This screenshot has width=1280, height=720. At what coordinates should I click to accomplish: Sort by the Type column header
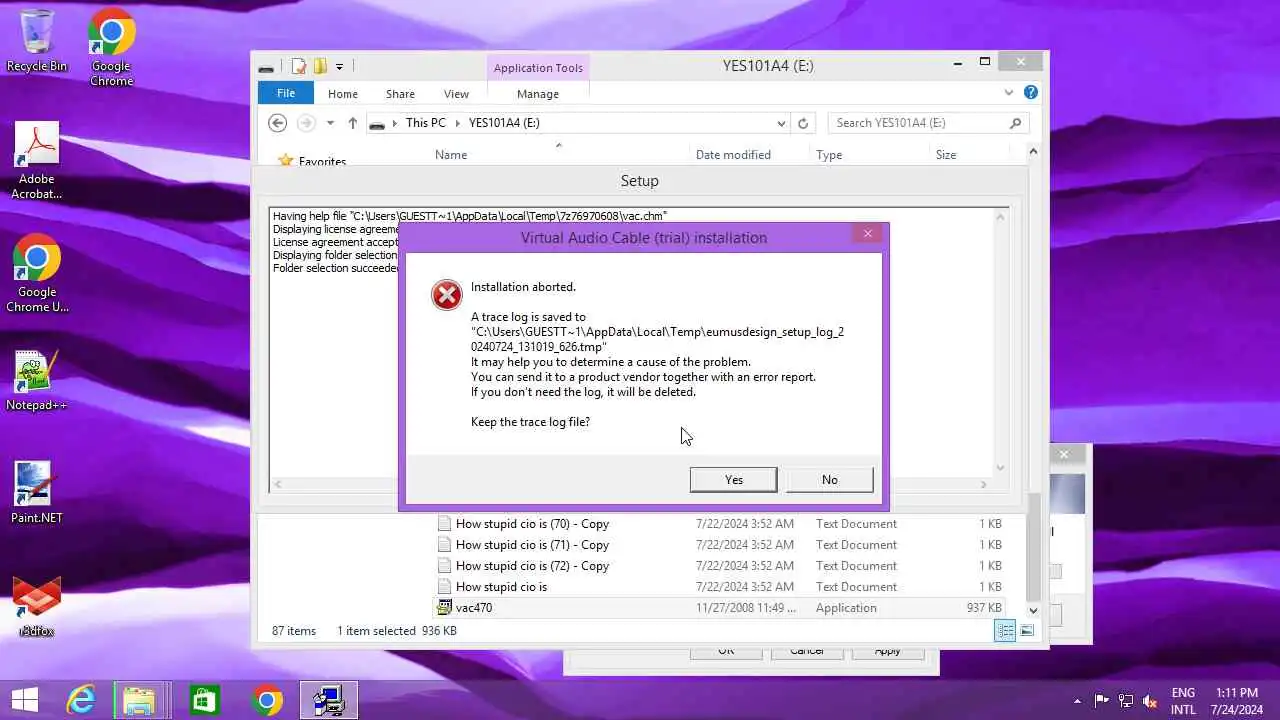(829, 155)
